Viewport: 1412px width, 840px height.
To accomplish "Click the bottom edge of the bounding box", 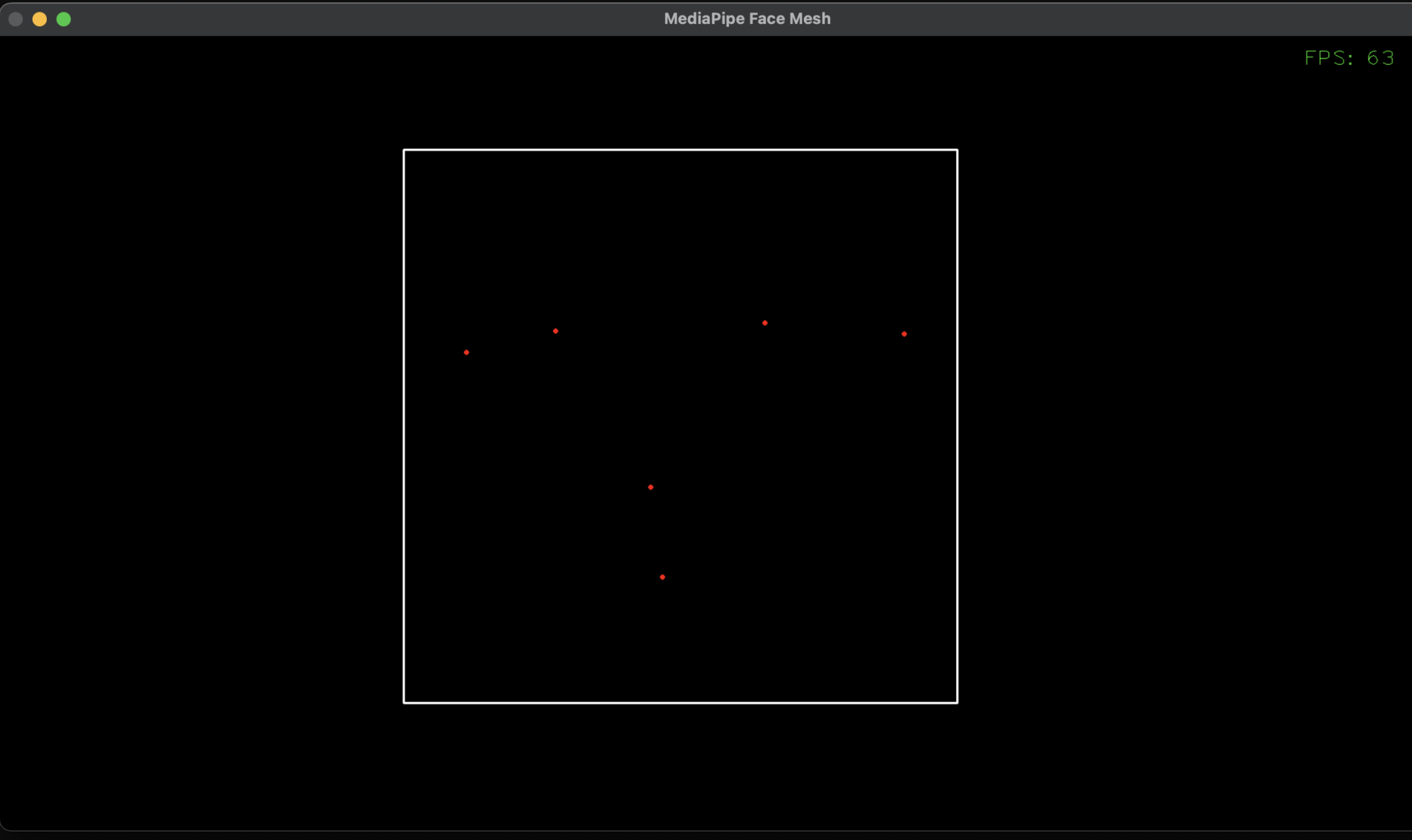I will [680, 703].
